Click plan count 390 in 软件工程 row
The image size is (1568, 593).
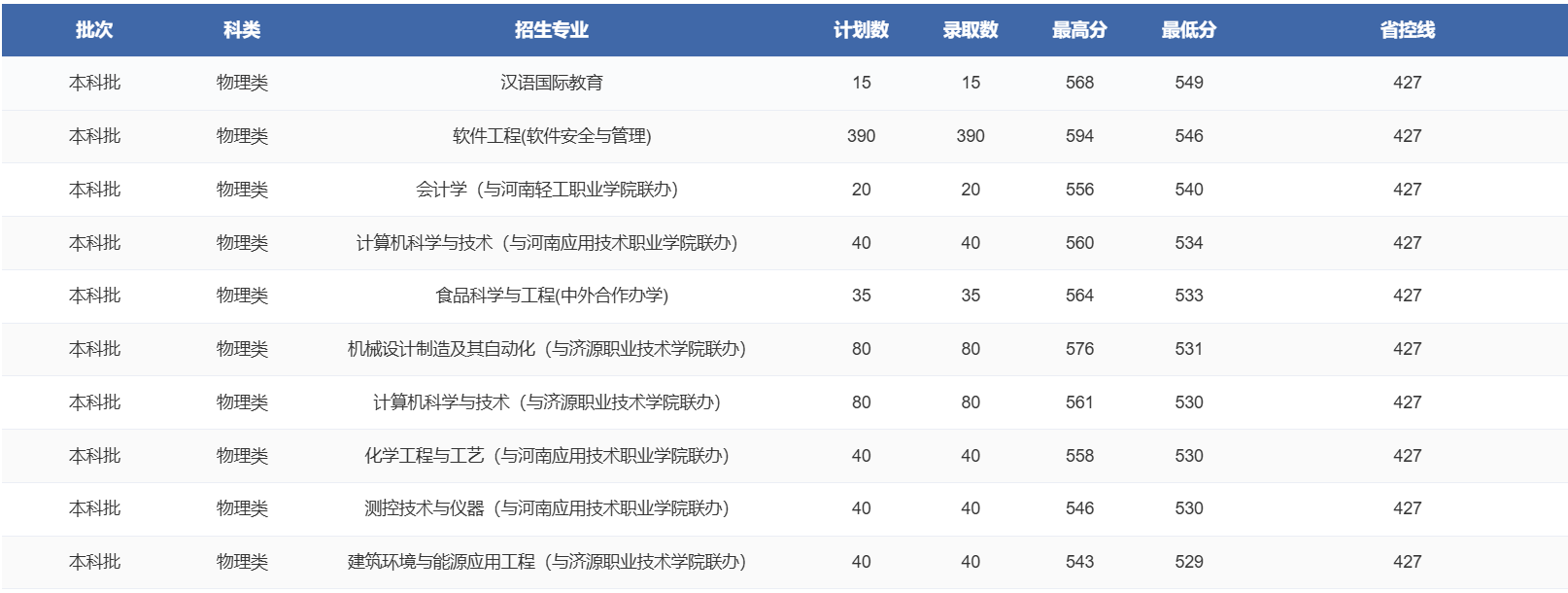[x=862, y=136]
